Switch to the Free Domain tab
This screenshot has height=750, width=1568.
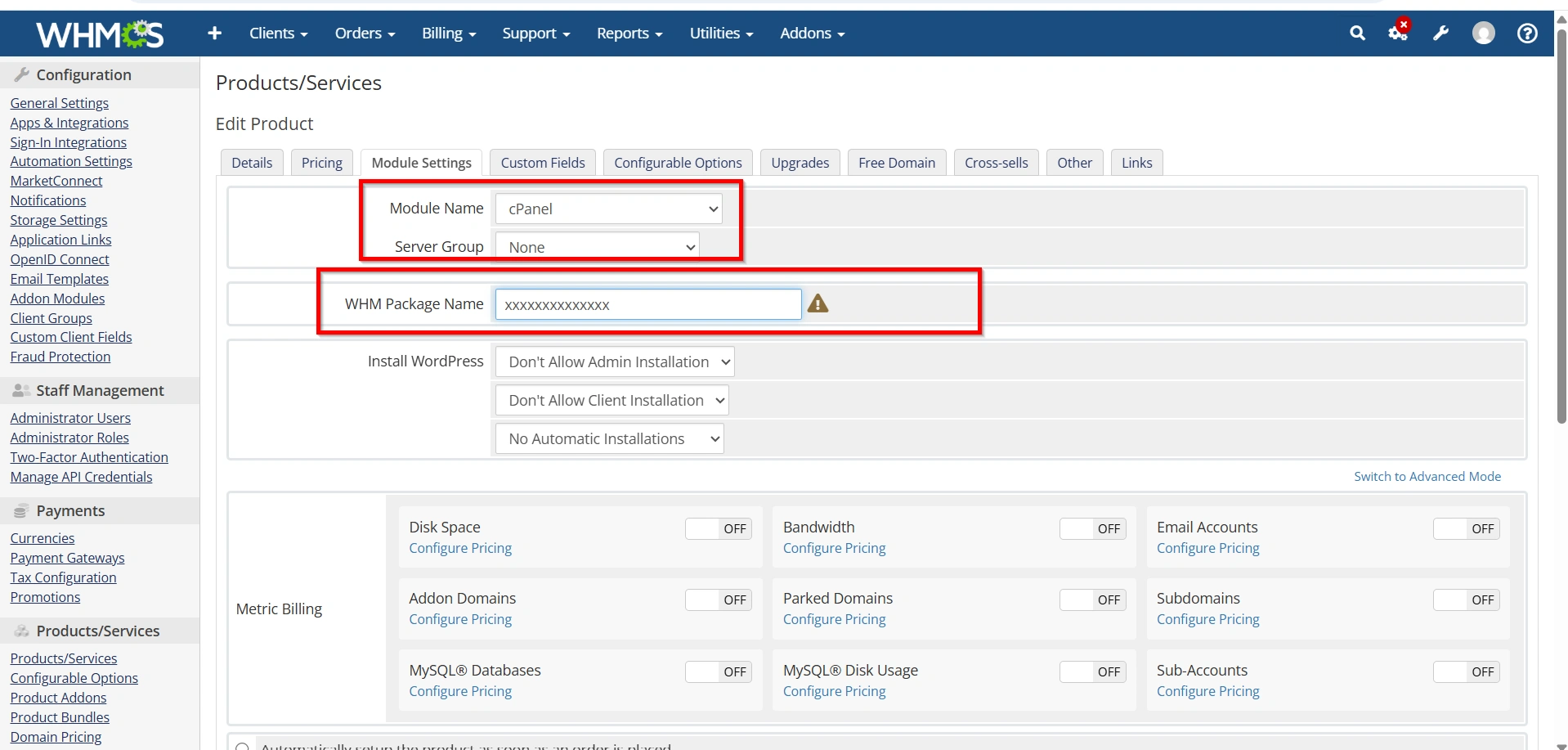(897, 163)
